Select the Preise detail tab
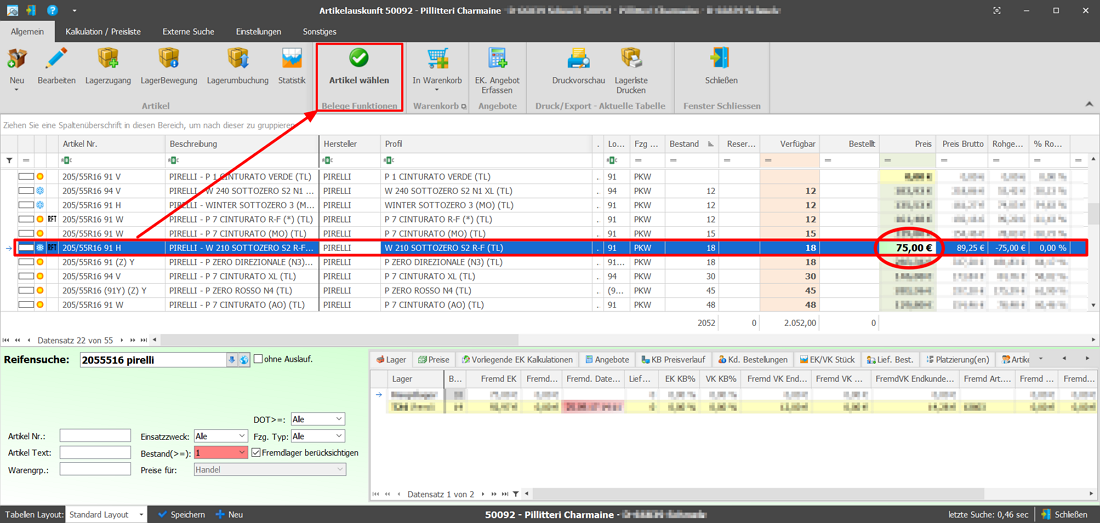Screen dimensions: 1100x523 click(x=434, y=360)
